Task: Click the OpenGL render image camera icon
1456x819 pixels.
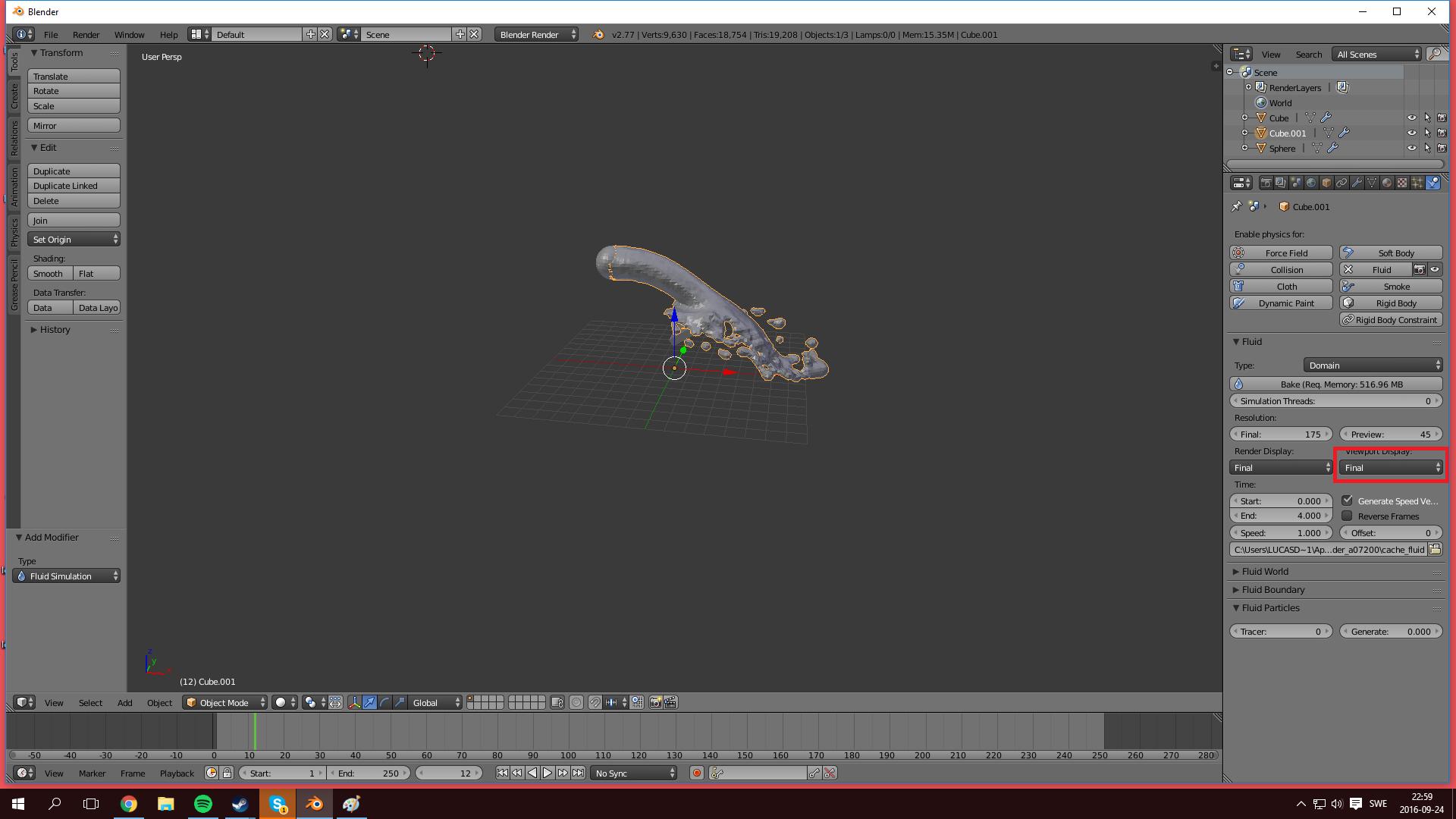Action: pyautogui.click(x=655, y=703)
